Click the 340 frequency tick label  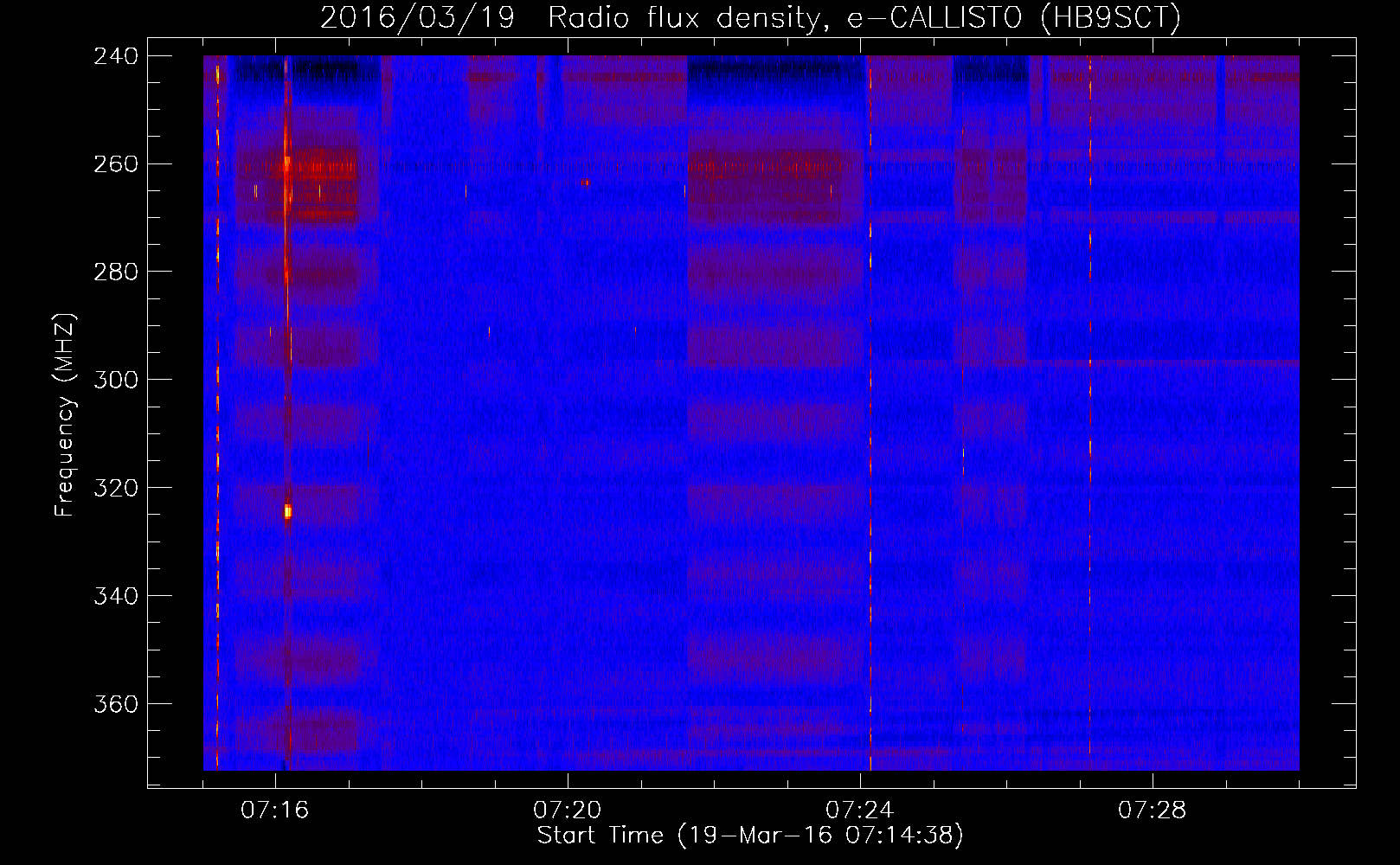pos(116,597)
